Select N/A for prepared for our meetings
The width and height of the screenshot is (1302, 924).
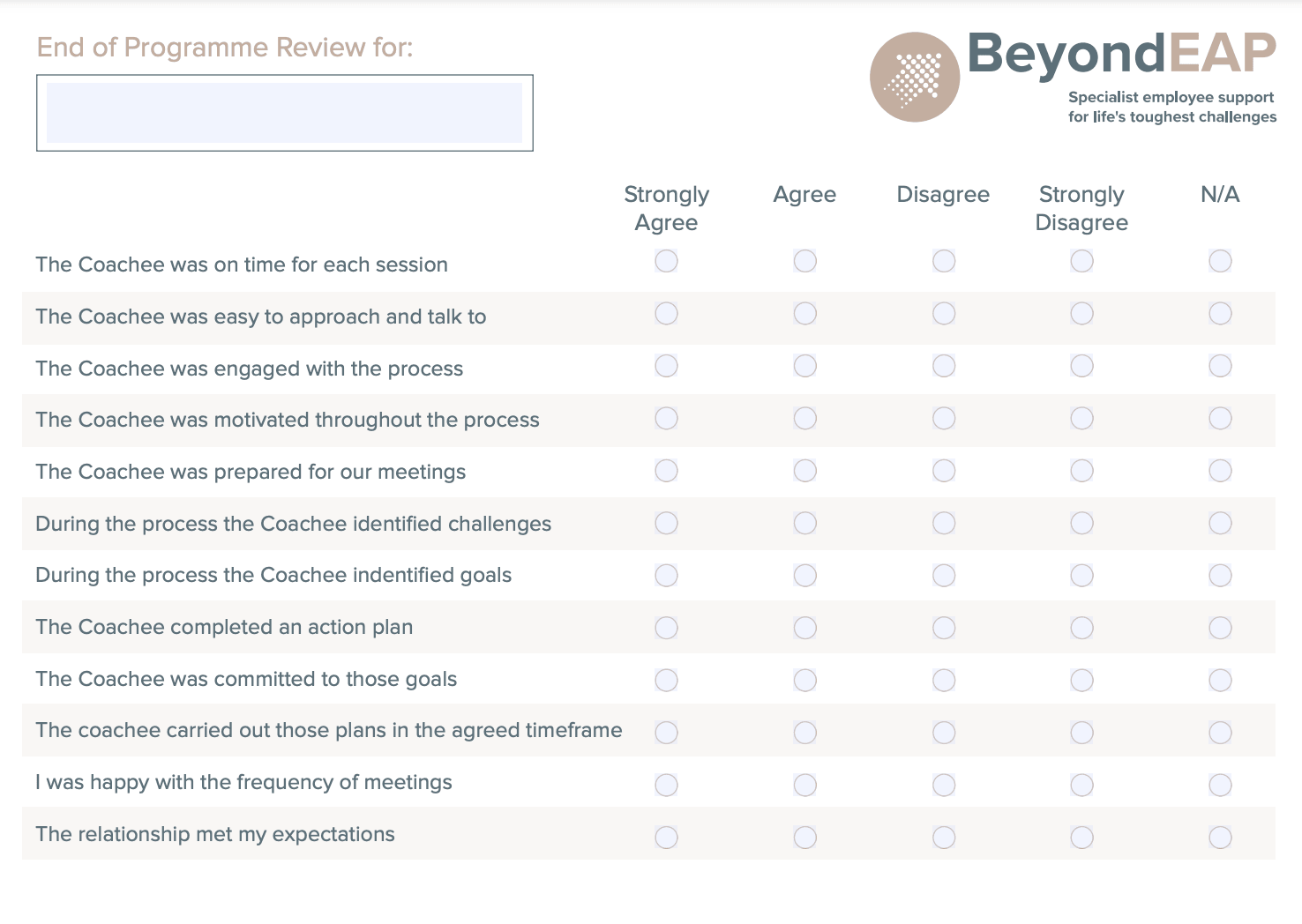click(1220, 471)
